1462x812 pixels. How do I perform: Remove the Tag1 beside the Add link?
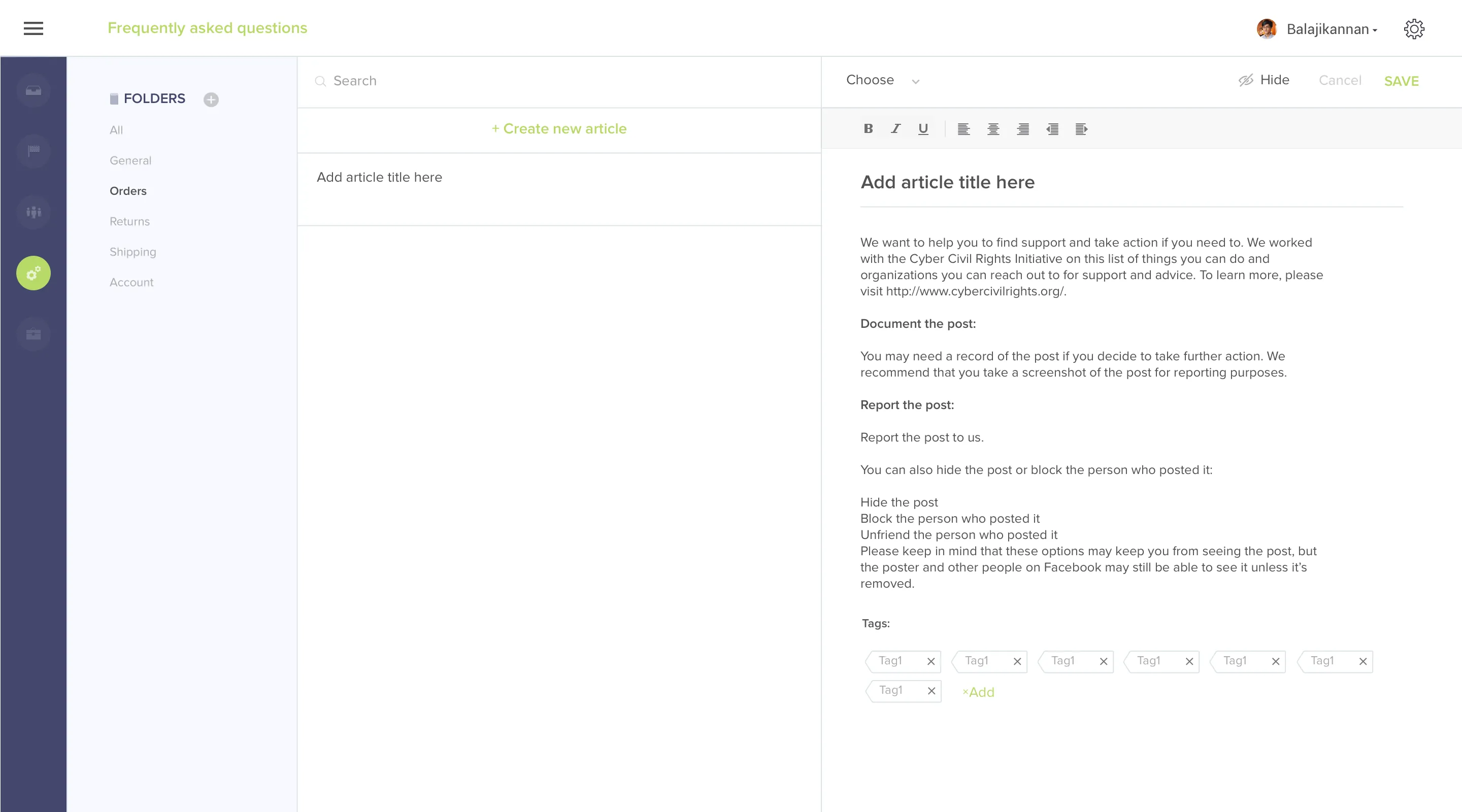[x=932, y=691]
